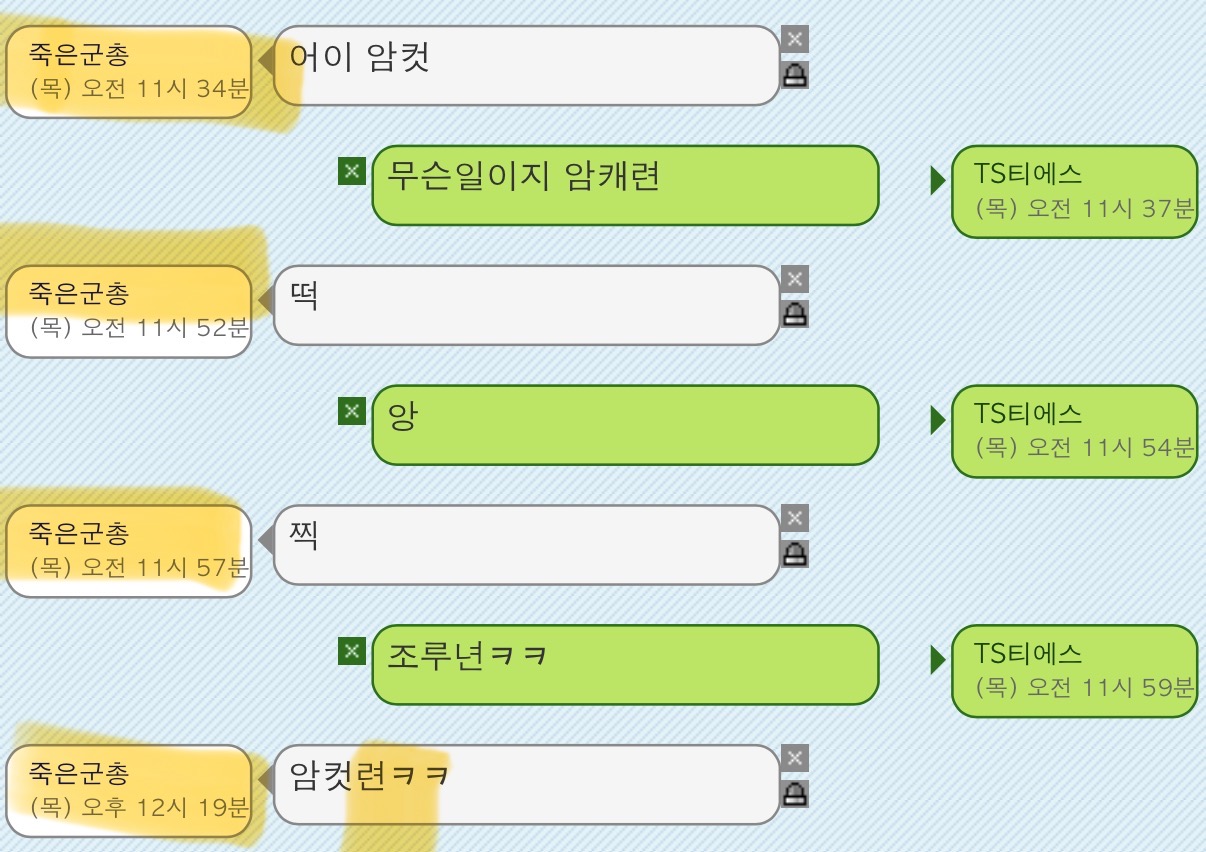Select the 죽은군총 box at 오후 12시 19분
This screenshot has height=852, width=1206.
coord(129,790)
